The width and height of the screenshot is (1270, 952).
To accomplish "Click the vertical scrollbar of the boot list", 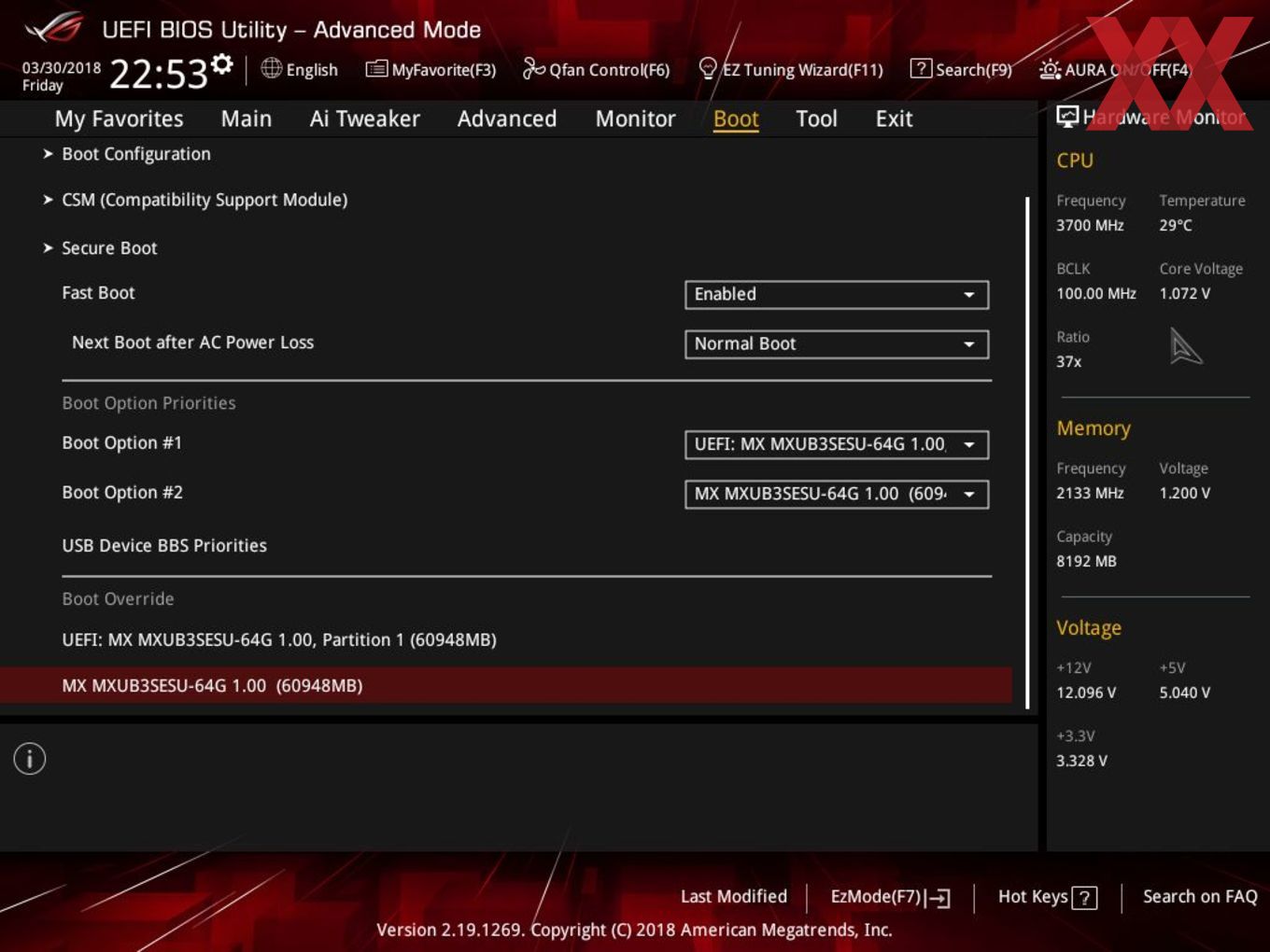I will point(1027,453).
